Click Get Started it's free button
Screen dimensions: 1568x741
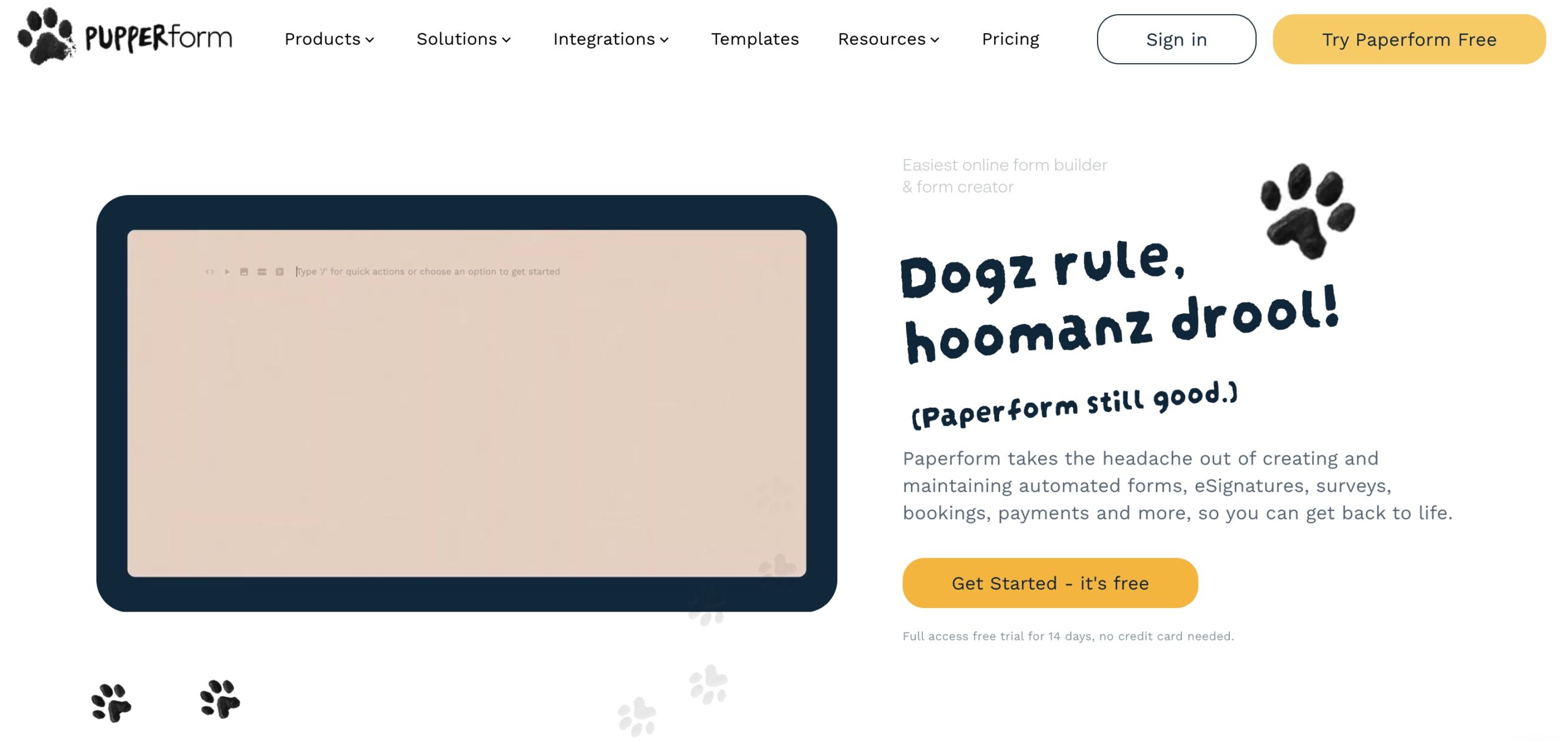1049,583
